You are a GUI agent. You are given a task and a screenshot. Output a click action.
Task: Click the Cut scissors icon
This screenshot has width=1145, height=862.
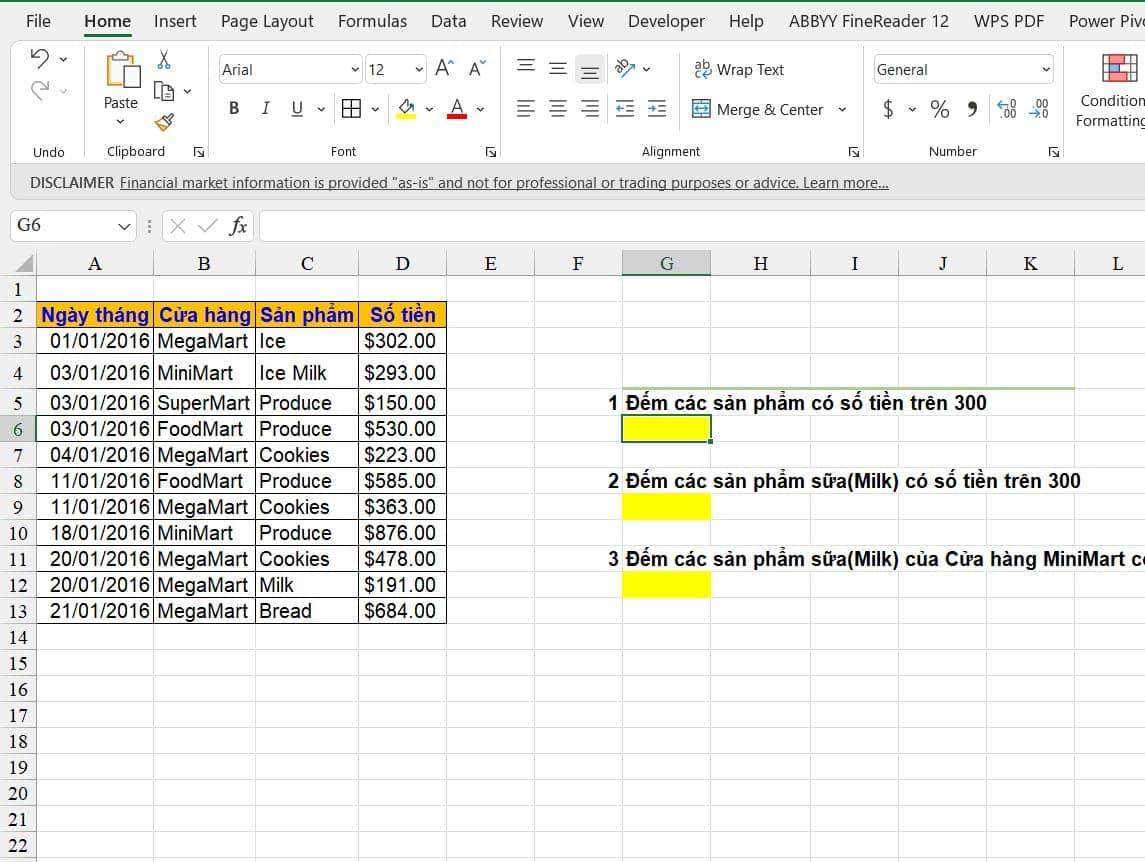click(164, 60)
